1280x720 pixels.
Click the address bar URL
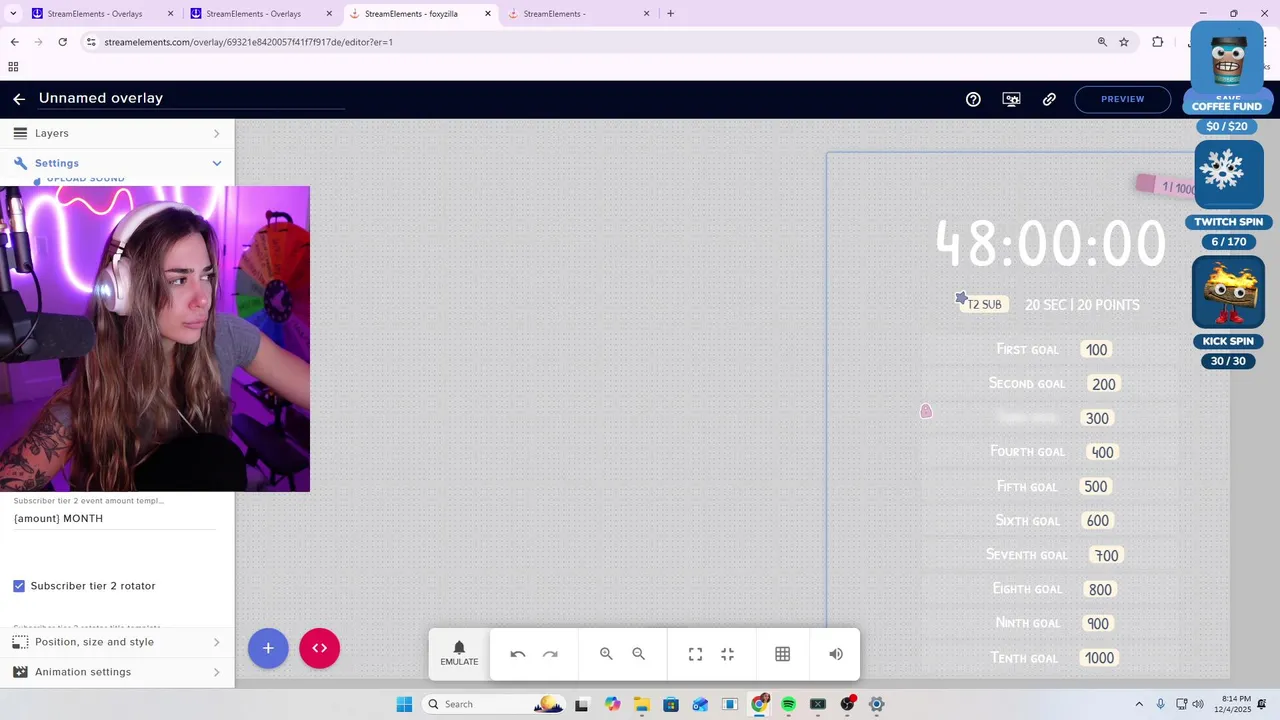click(x=248, y=42)
